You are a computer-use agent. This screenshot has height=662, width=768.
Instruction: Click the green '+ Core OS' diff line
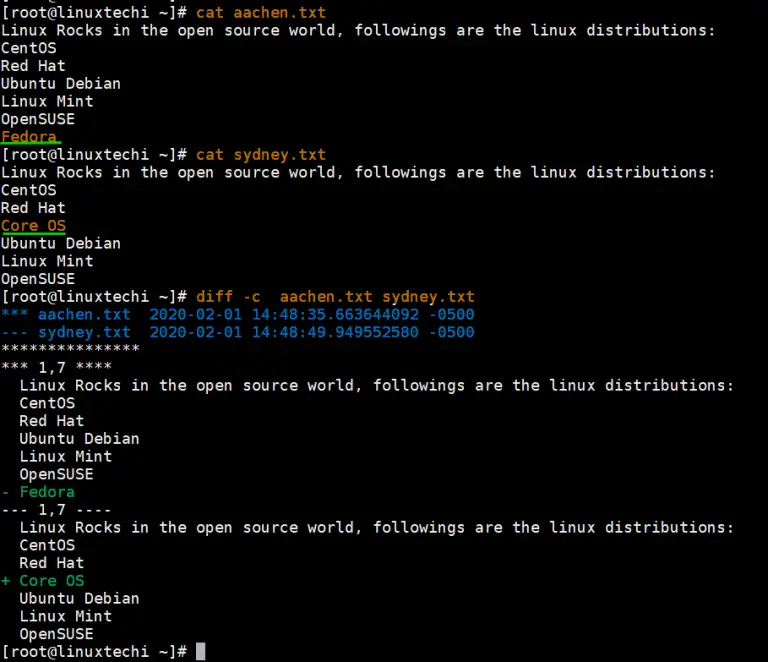pos(43,580)
